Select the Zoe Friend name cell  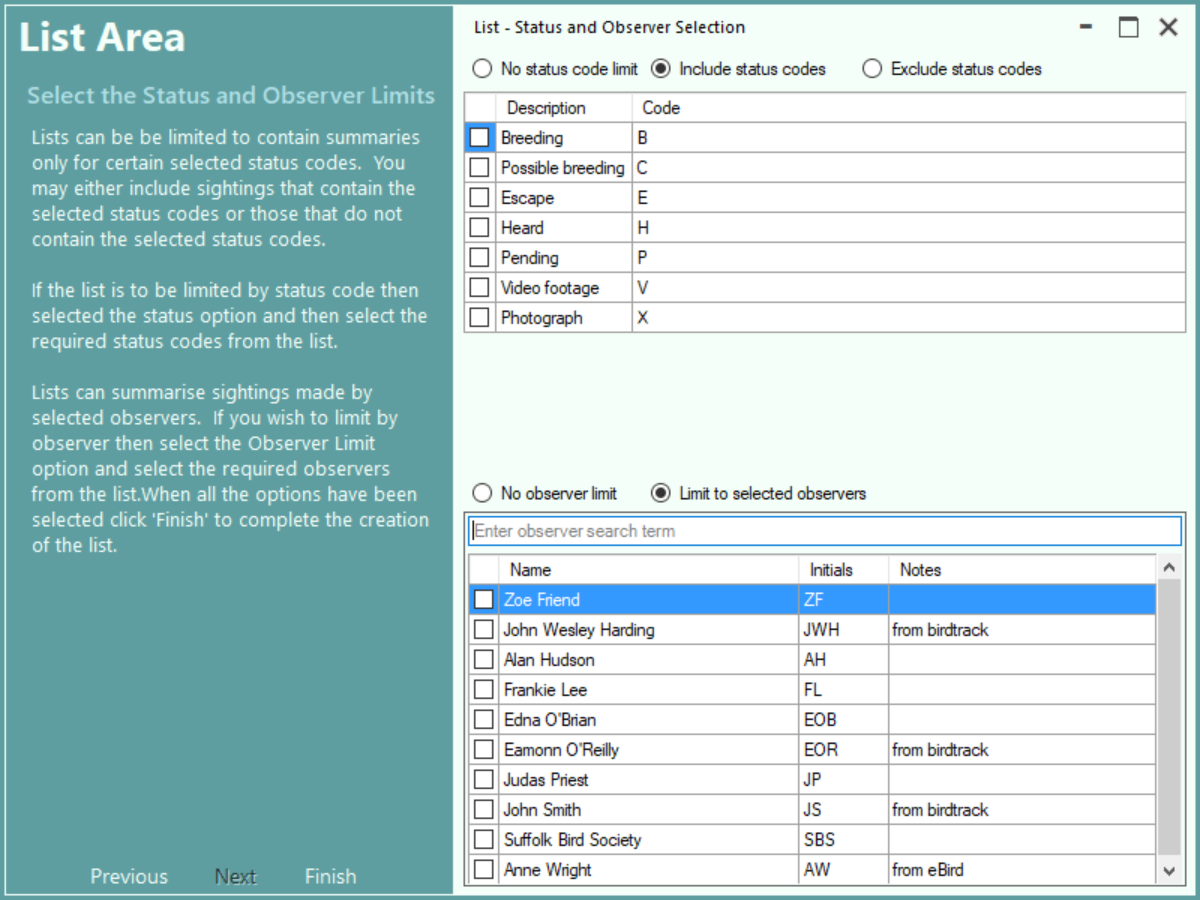648,600
